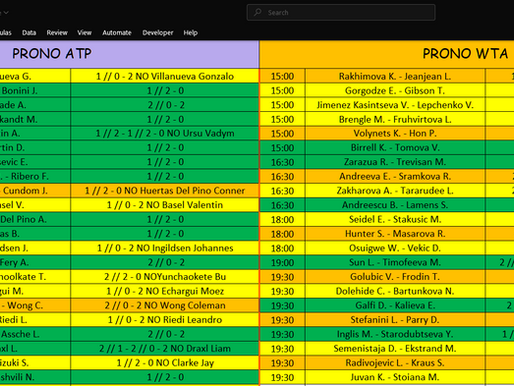Select cell 'Volynets K. - Hon P.'
Viewport: 514px width, 386px height.
coord(395,133)
